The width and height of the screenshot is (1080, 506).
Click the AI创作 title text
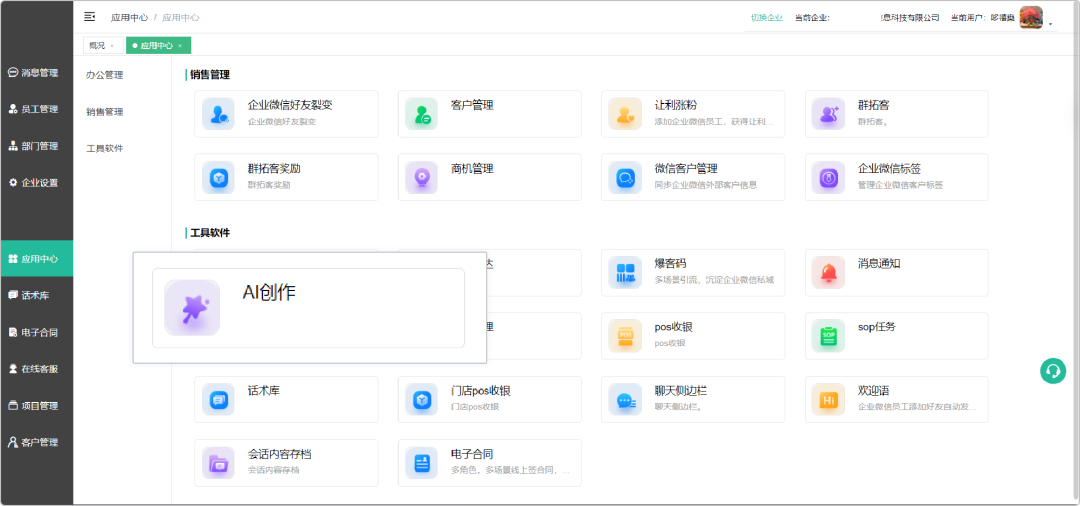tap(269, 292)
